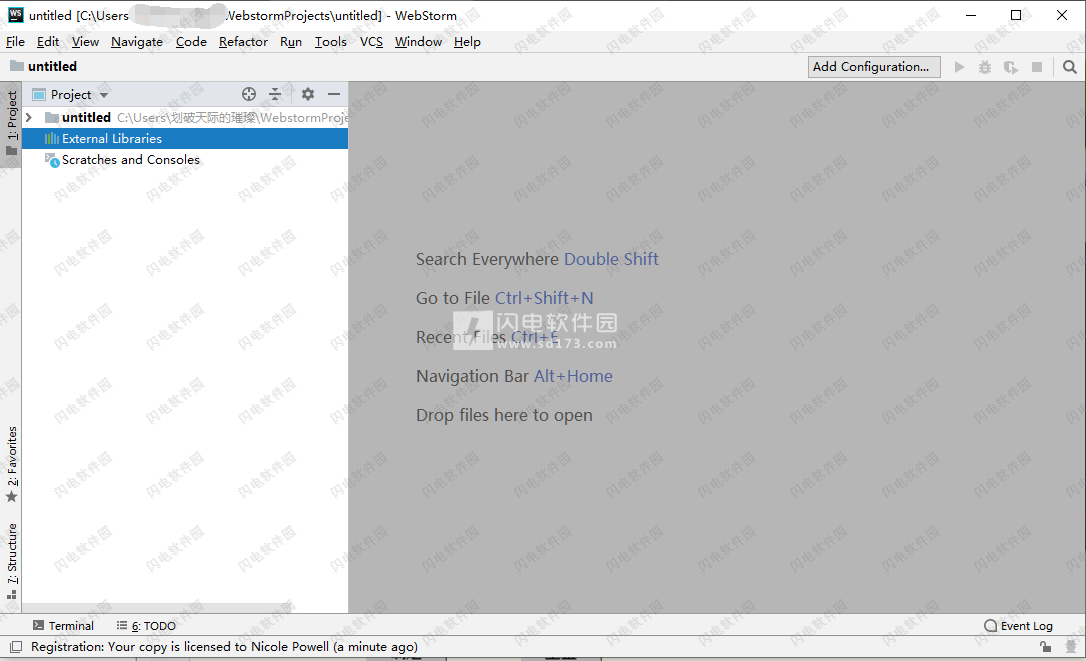
Task: Open the Help menu
Action: [468, 42]
